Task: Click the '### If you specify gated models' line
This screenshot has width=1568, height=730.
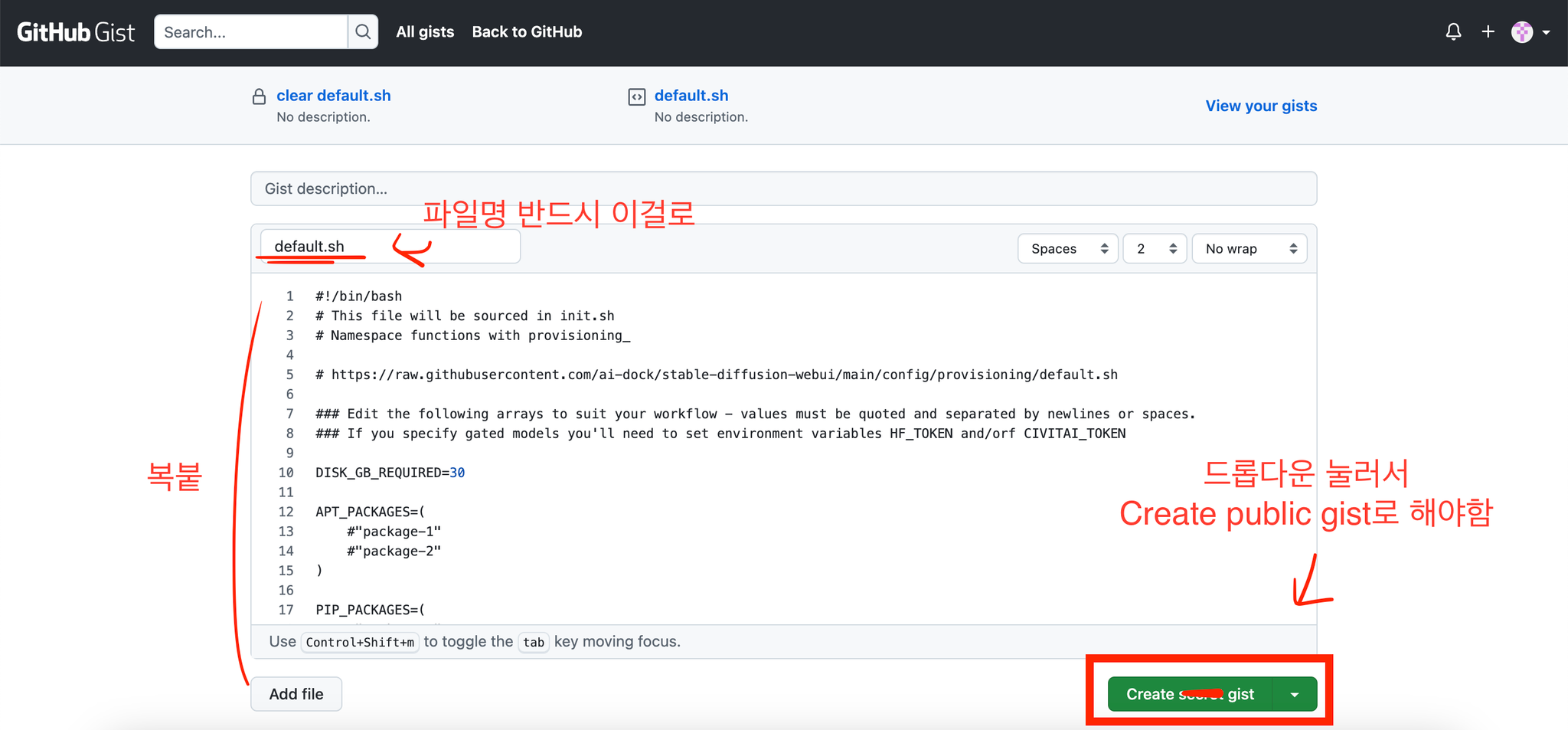Action: [x=720, y=434]
